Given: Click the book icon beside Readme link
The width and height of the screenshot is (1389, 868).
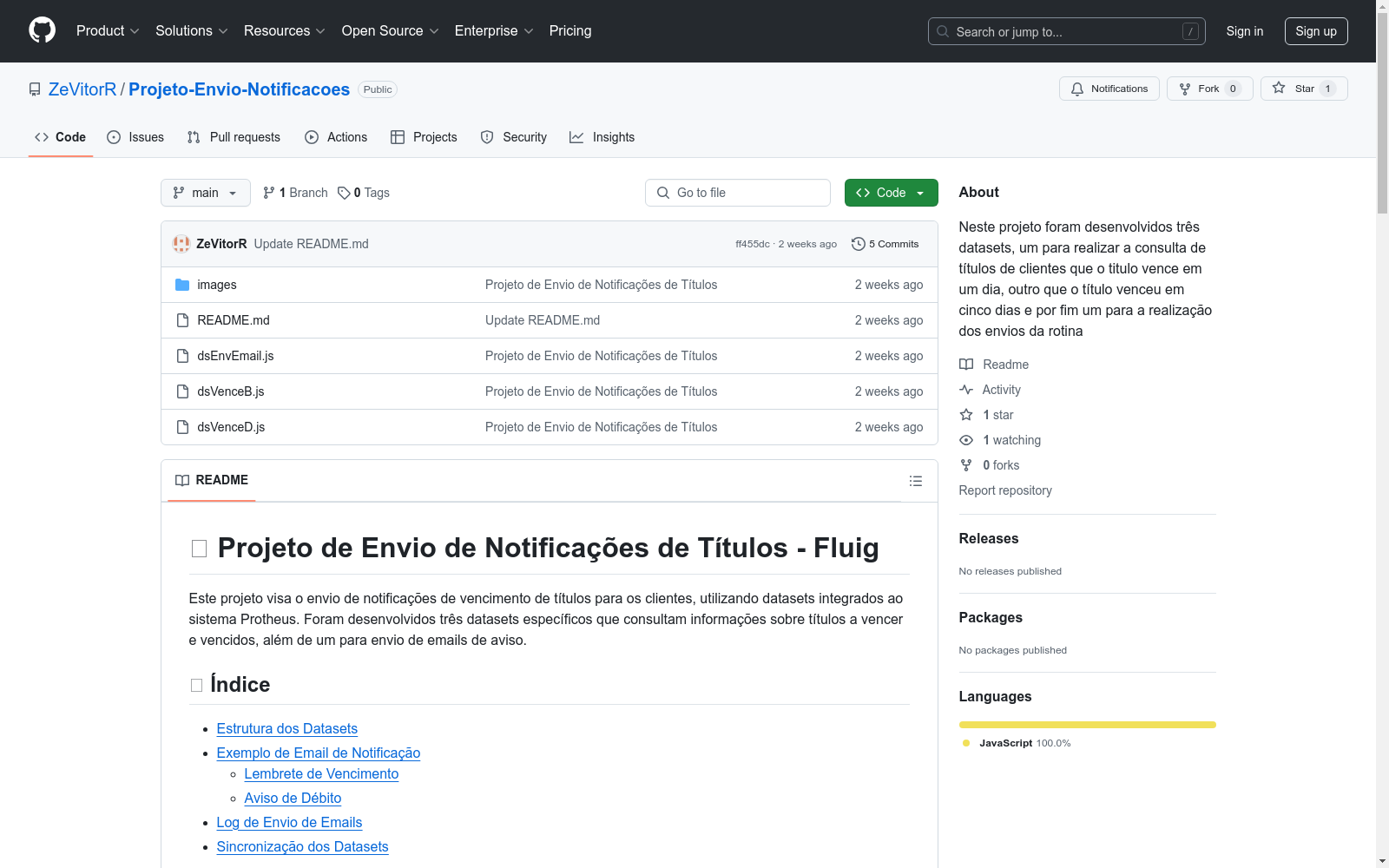Looking at the screenshot, I should coord(966,365).
